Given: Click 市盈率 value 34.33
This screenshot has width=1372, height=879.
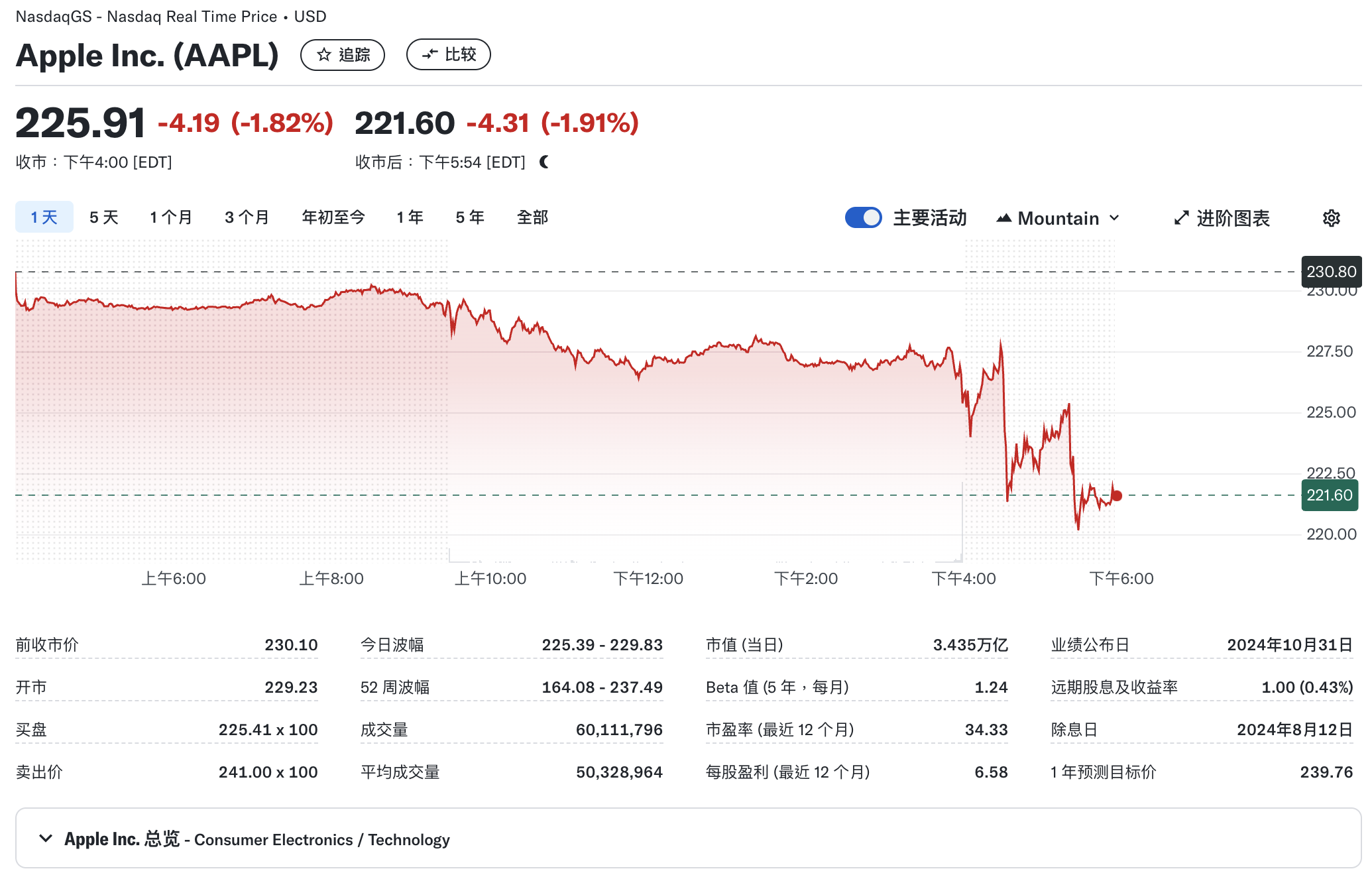Looking at the screenshot, I should tap(986, 730).
